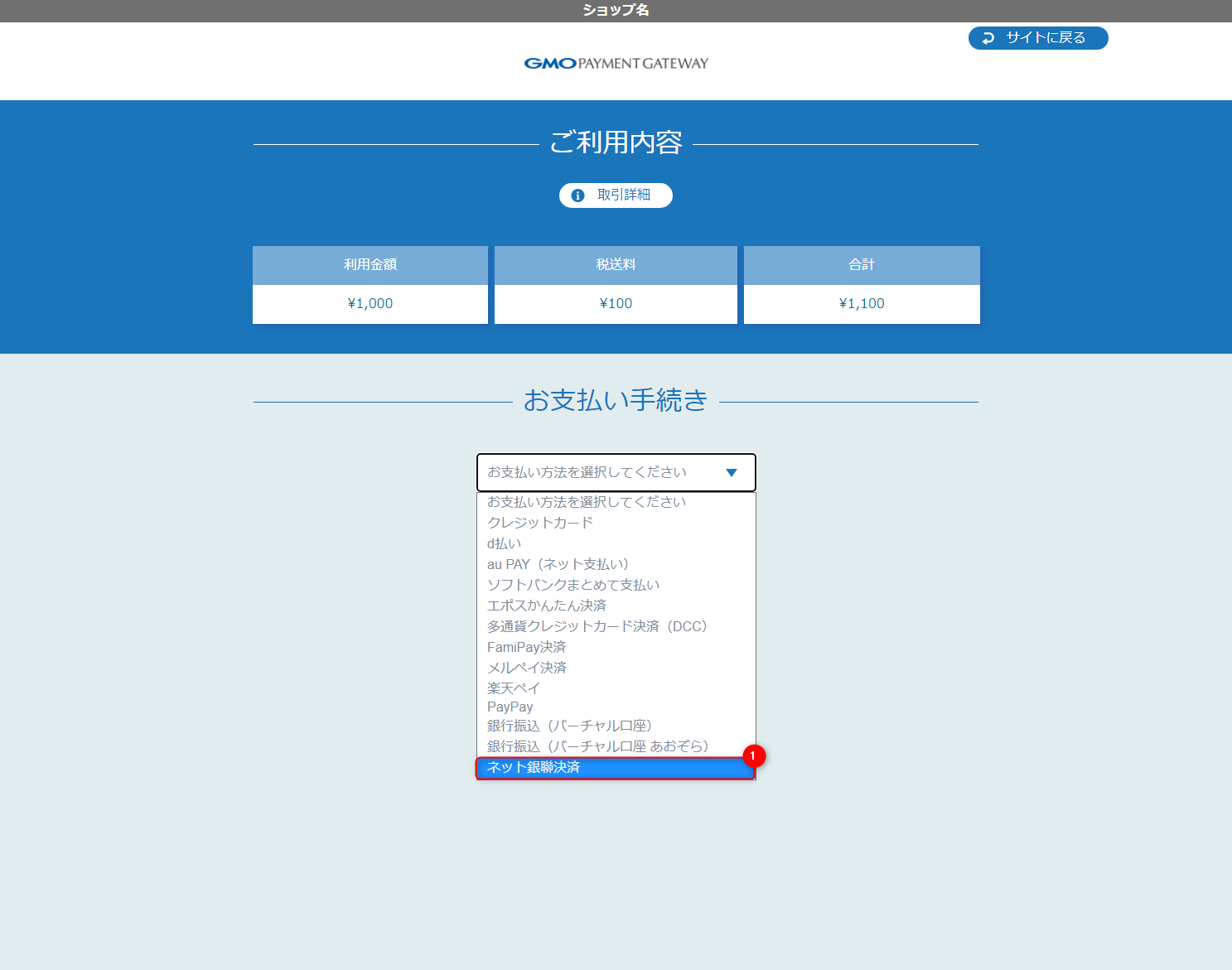This screenshot has height=970, width=1232.
Task: Click the サイトに戻る button
Action: coord(1037,37)
